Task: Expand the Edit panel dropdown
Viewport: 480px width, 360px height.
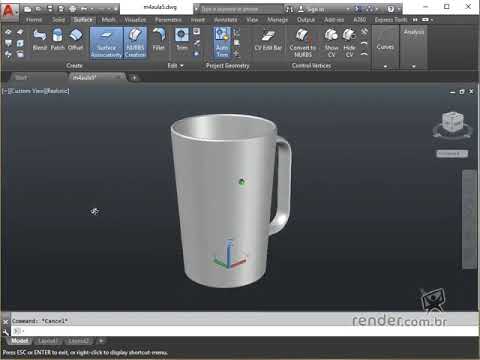Action: pos(175,66)
